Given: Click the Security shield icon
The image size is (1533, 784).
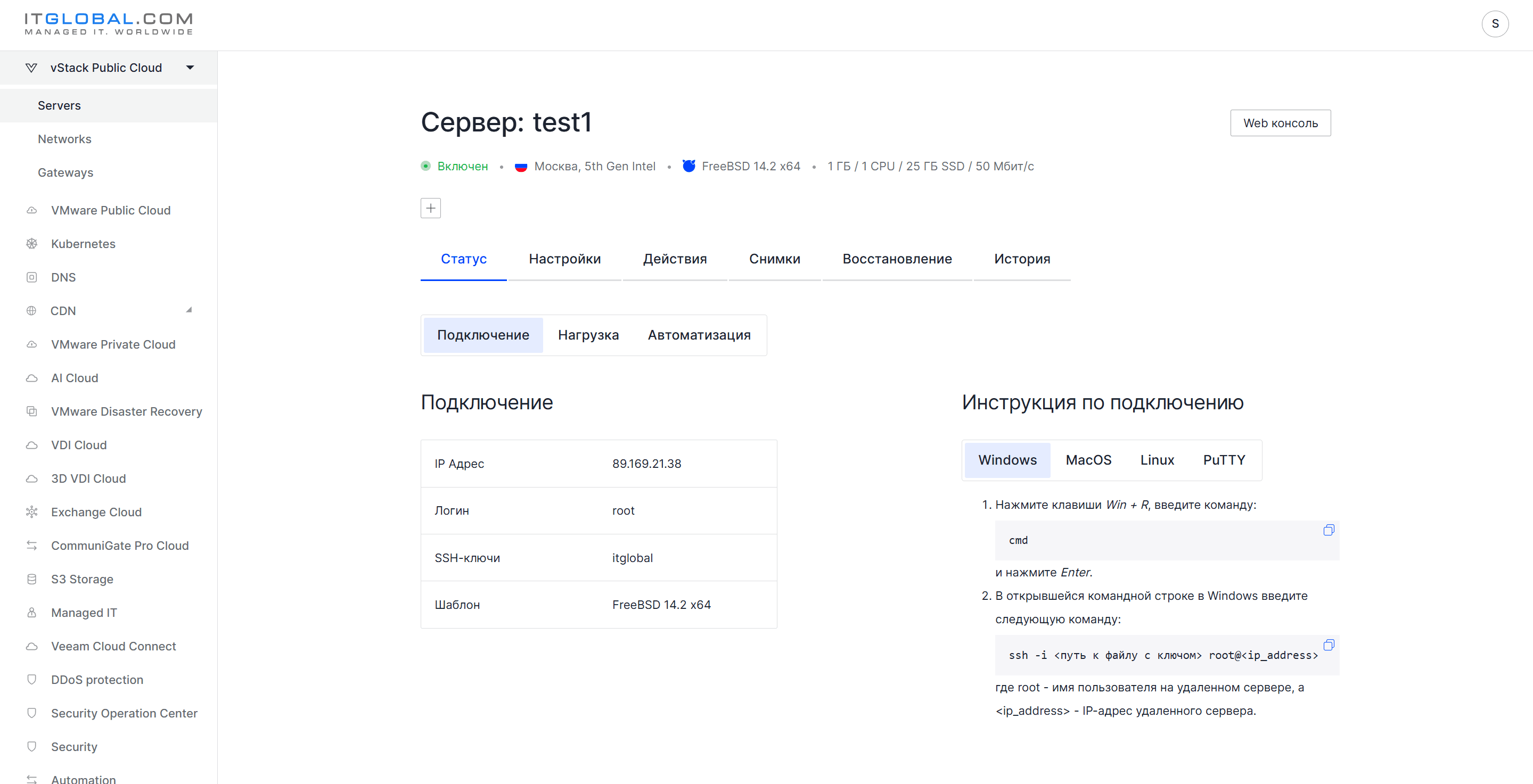Looking at the screenshot, I should point(32,747).
